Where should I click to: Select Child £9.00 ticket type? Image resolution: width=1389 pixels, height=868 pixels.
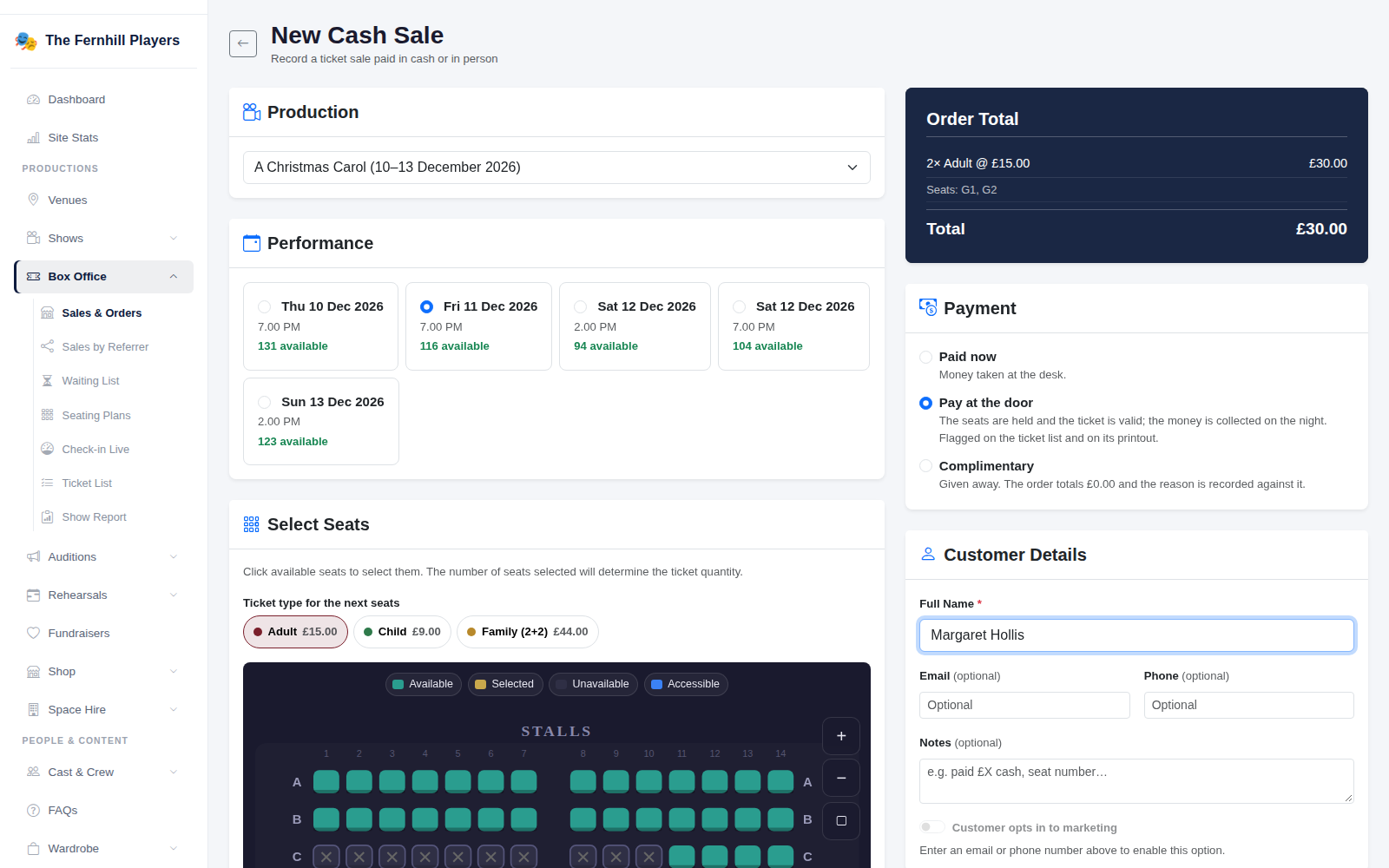pyautogui.click(x=402, y=632)
